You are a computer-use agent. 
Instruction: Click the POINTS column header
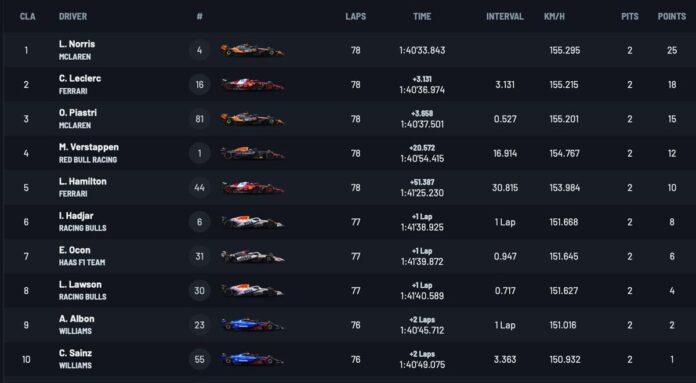click(672, 16)
